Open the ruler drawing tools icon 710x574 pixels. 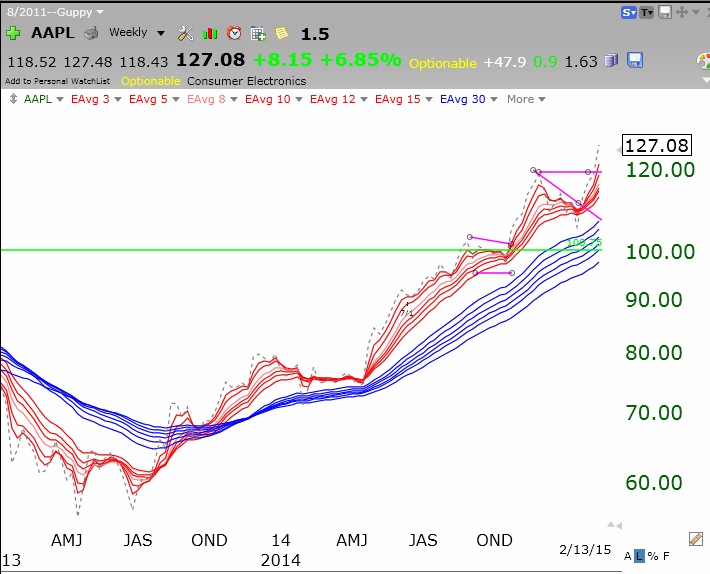(x=696, y=539)
